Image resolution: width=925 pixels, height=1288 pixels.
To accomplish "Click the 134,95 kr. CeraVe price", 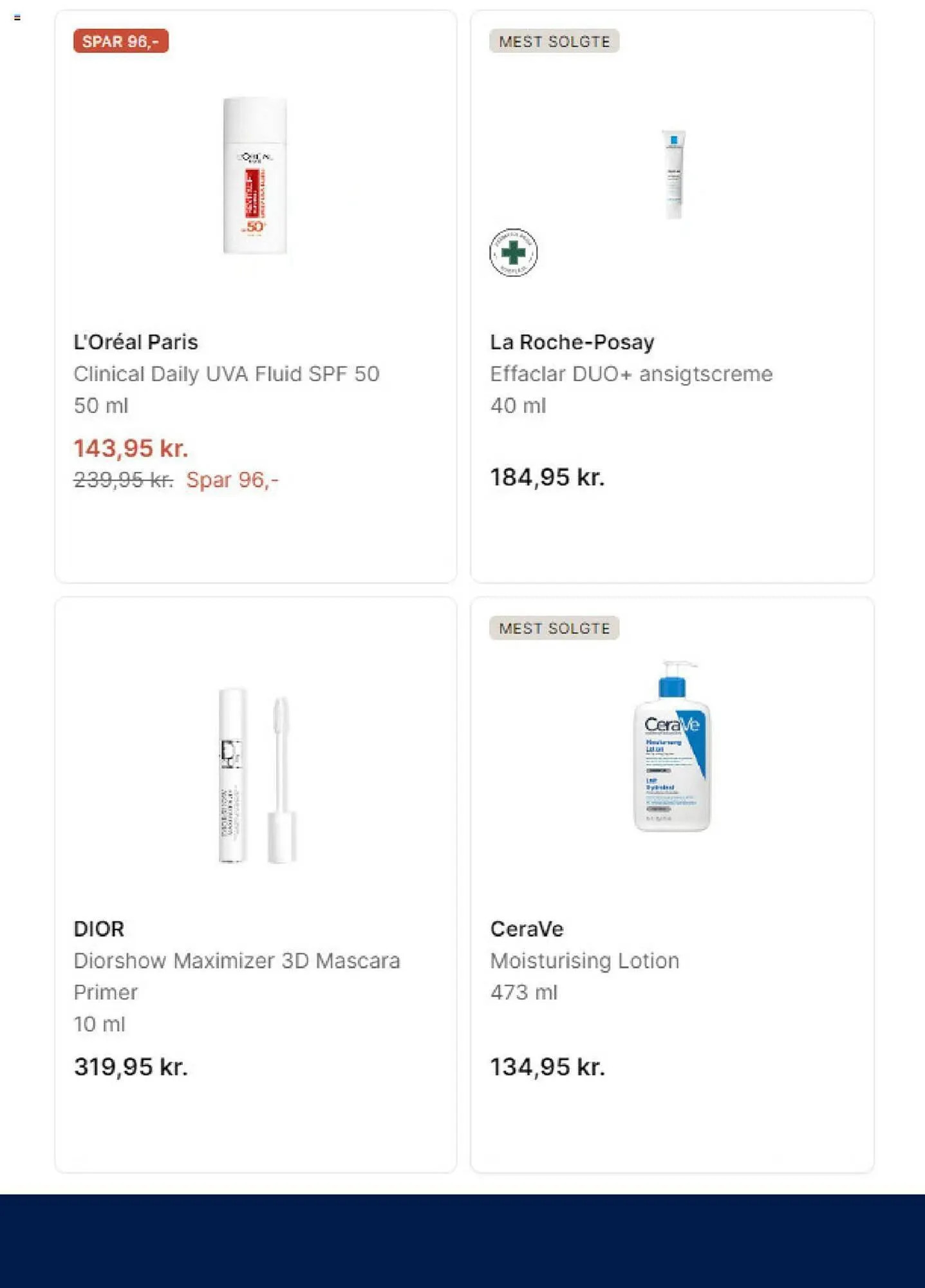I will pos(547,1066).
